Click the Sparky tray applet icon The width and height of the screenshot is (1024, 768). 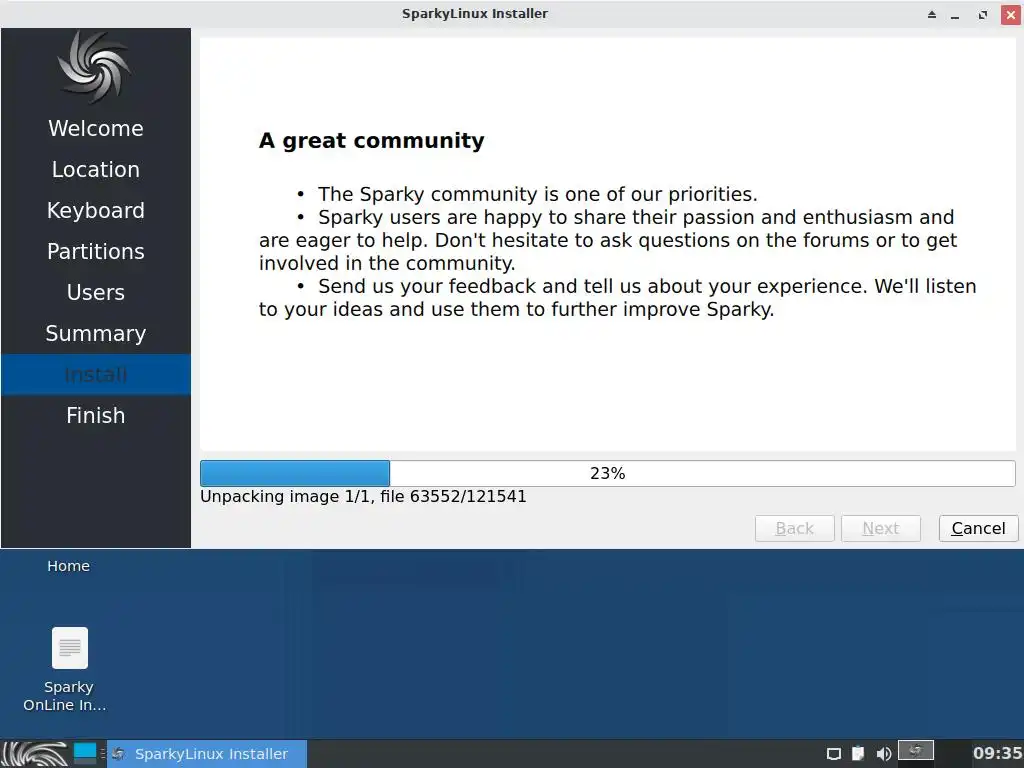click(x=916, y=751)
